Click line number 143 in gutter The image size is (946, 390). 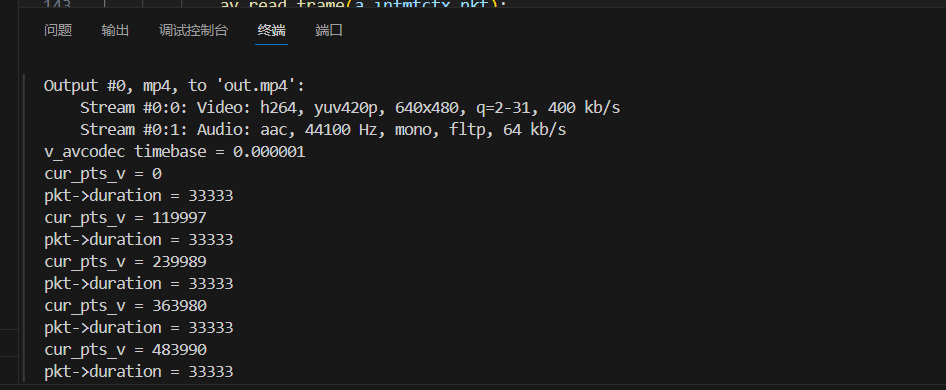click(x=57, y=4)
